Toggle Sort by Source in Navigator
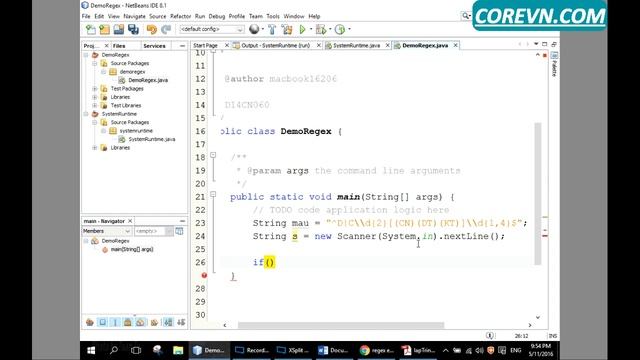This screenshot has width=640, height=360. (181, 322)
